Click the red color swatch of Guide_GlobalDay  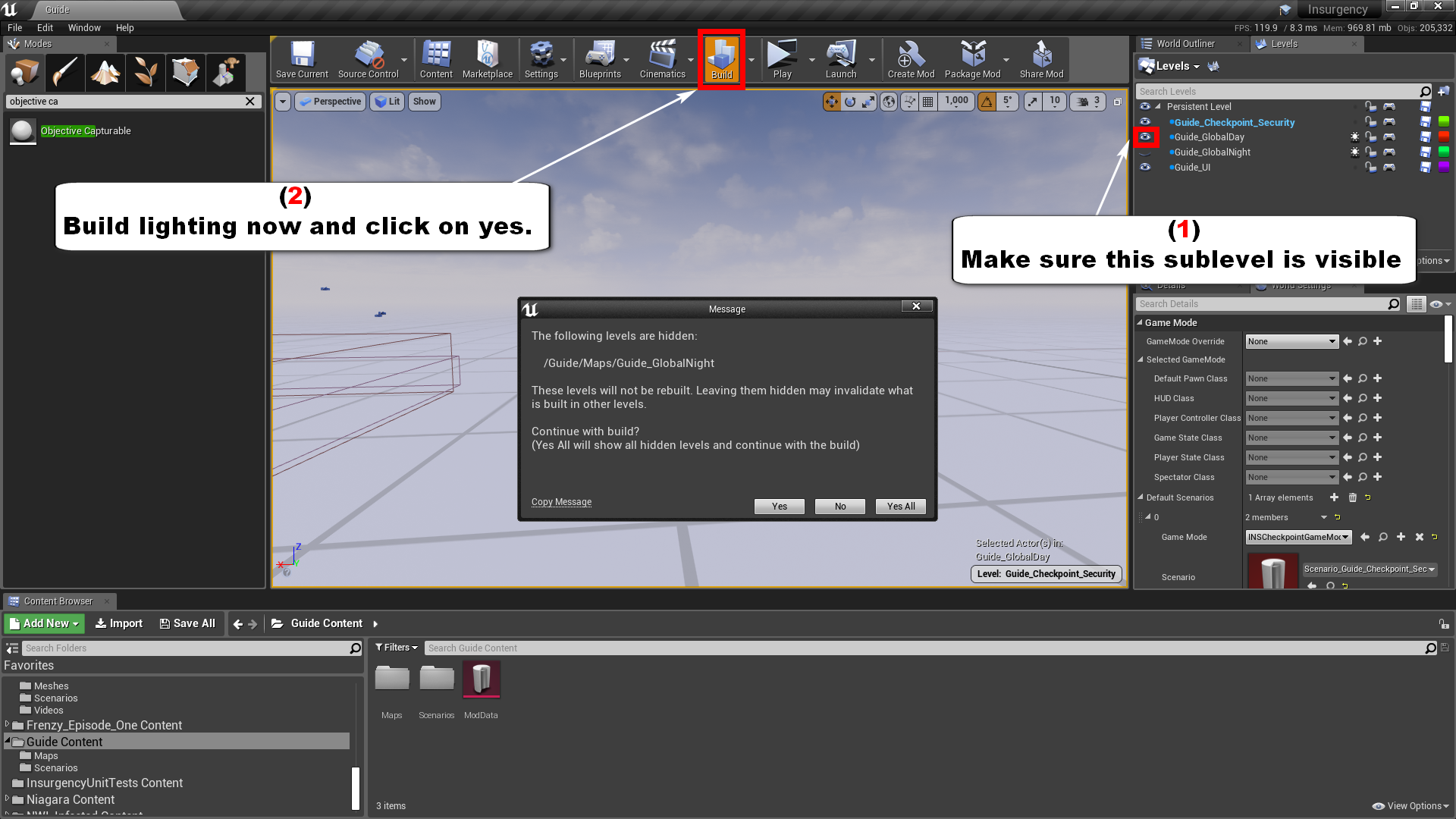(1444, 137)
